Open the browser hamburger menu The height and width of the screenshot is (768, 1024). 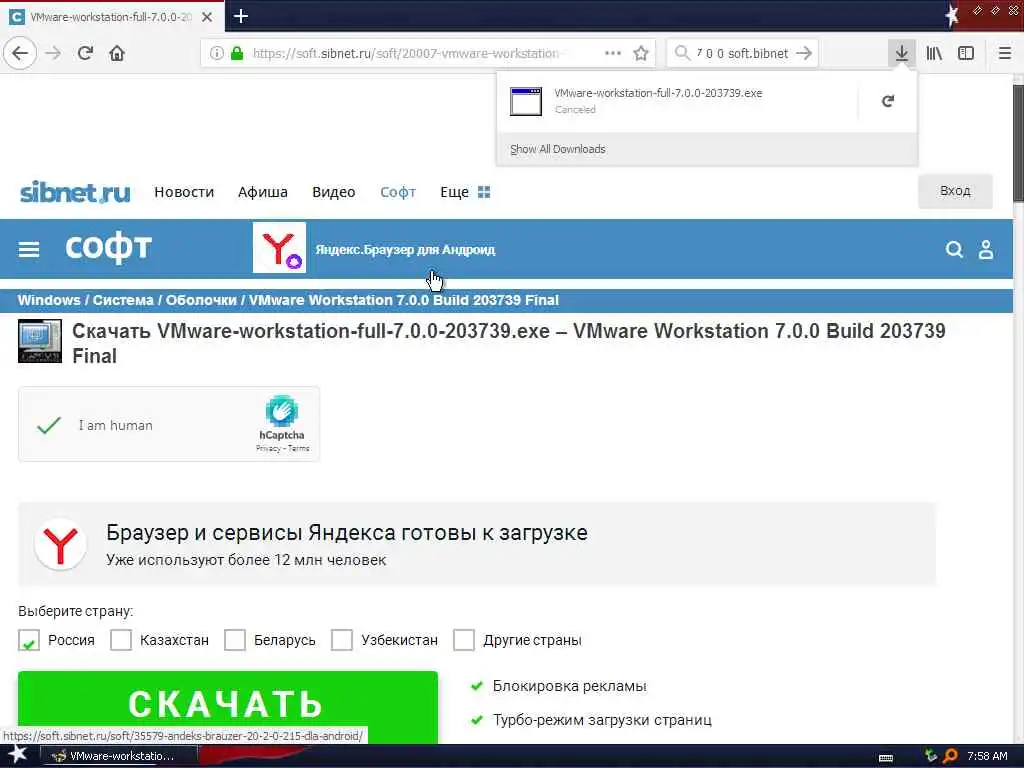[x=1005, y=53]
